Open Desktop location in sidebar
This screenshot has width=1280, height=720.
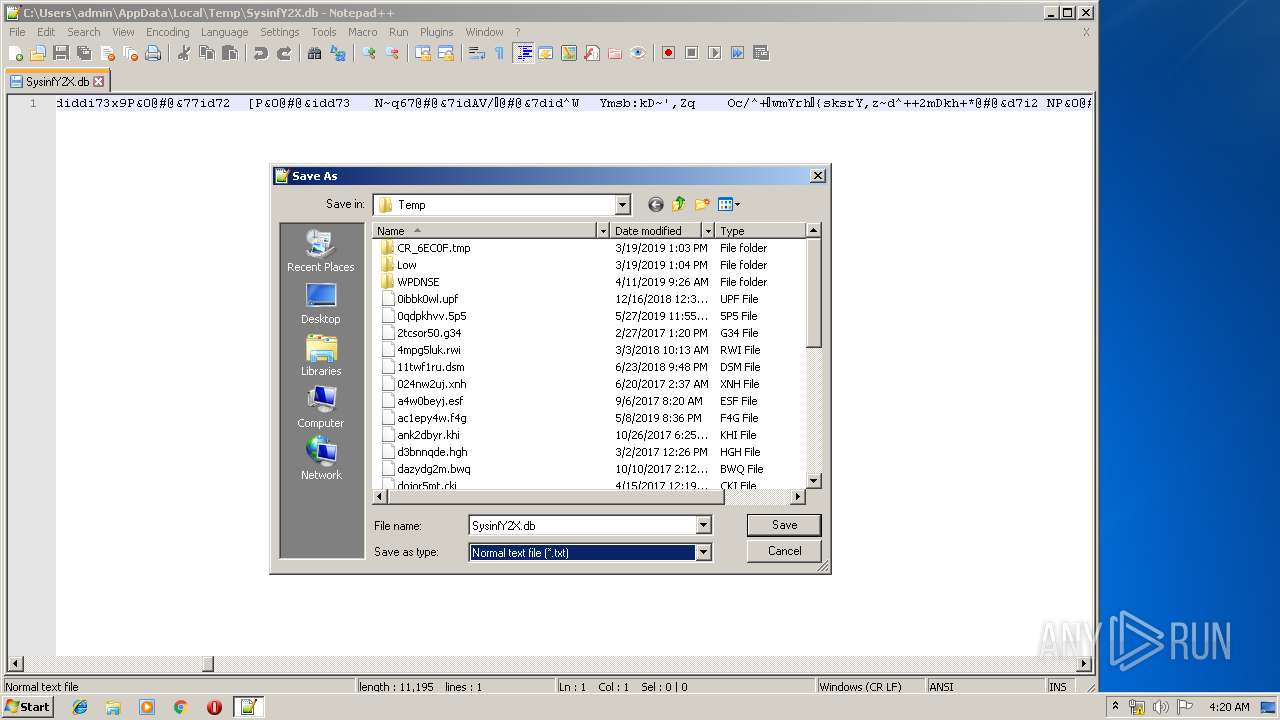point(320,303)
